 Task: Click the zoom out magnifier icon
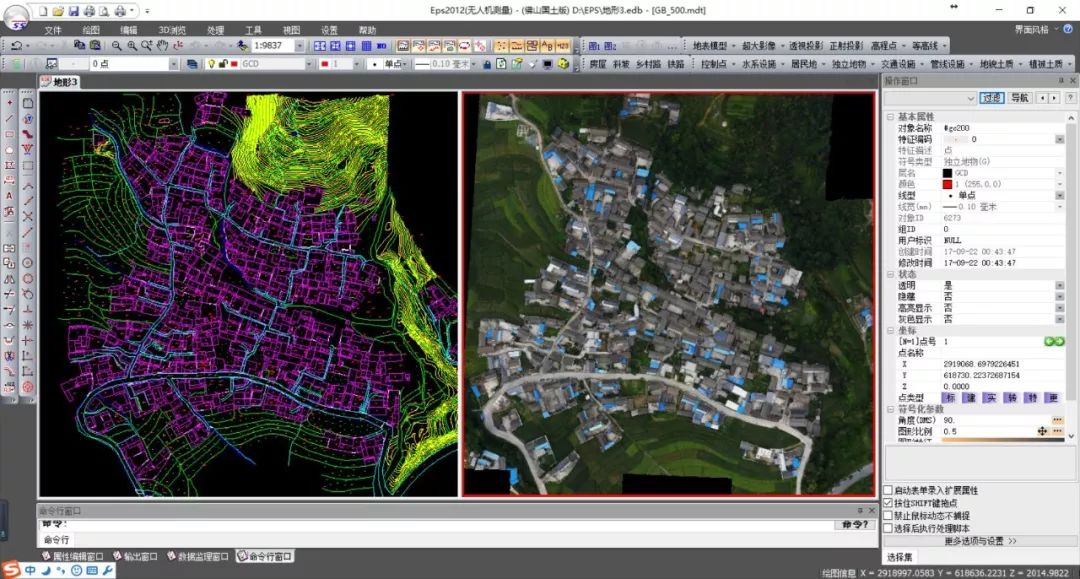coord(117,46)
